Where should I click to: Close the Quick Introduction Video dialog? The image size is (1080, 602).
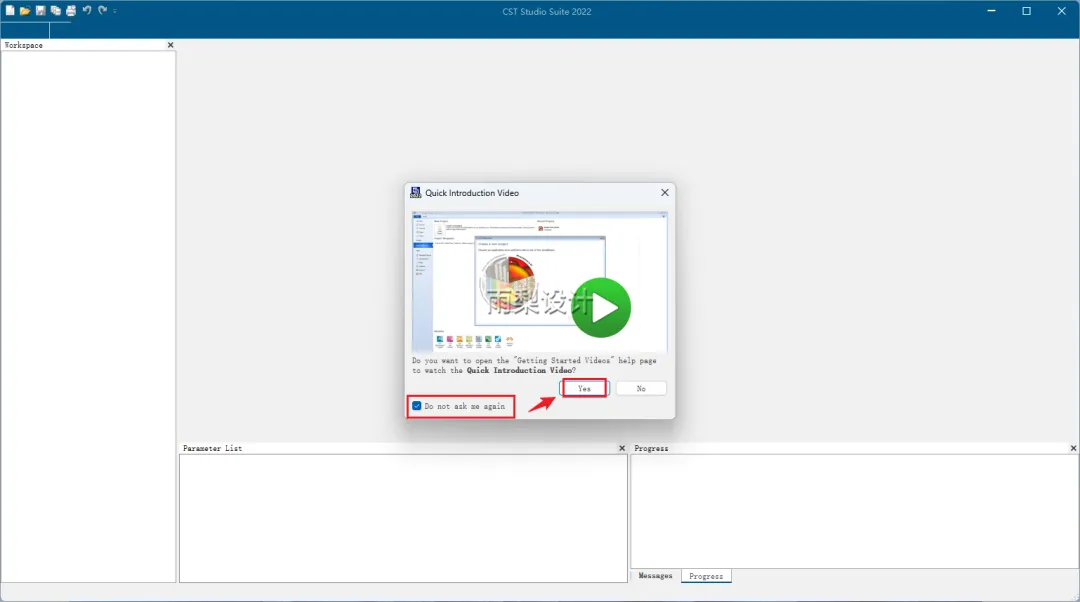[x=665, y=193]
